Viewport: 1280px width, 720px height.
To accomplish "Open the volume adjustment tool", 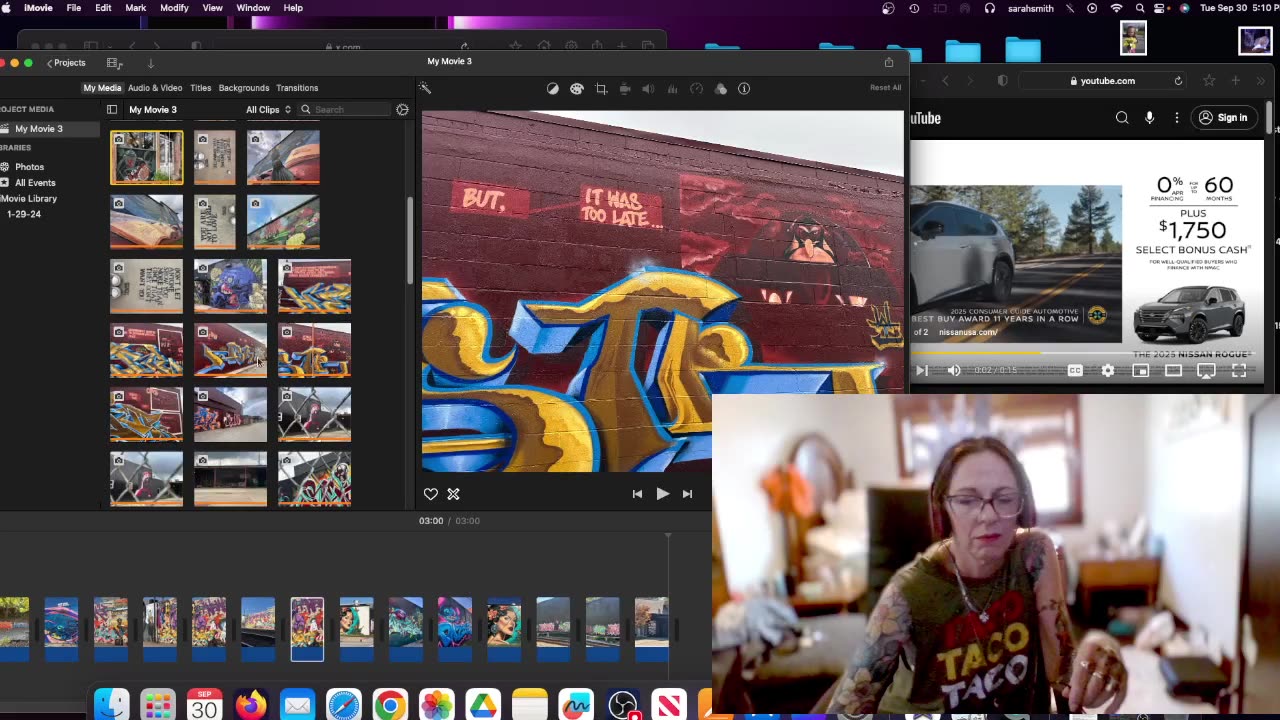I will (648, 88).
